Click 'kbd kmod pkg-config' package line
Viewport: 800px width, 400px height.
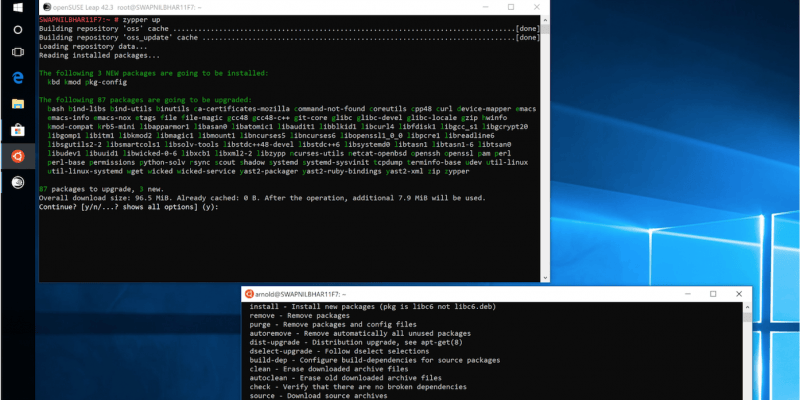coord(87,82)
